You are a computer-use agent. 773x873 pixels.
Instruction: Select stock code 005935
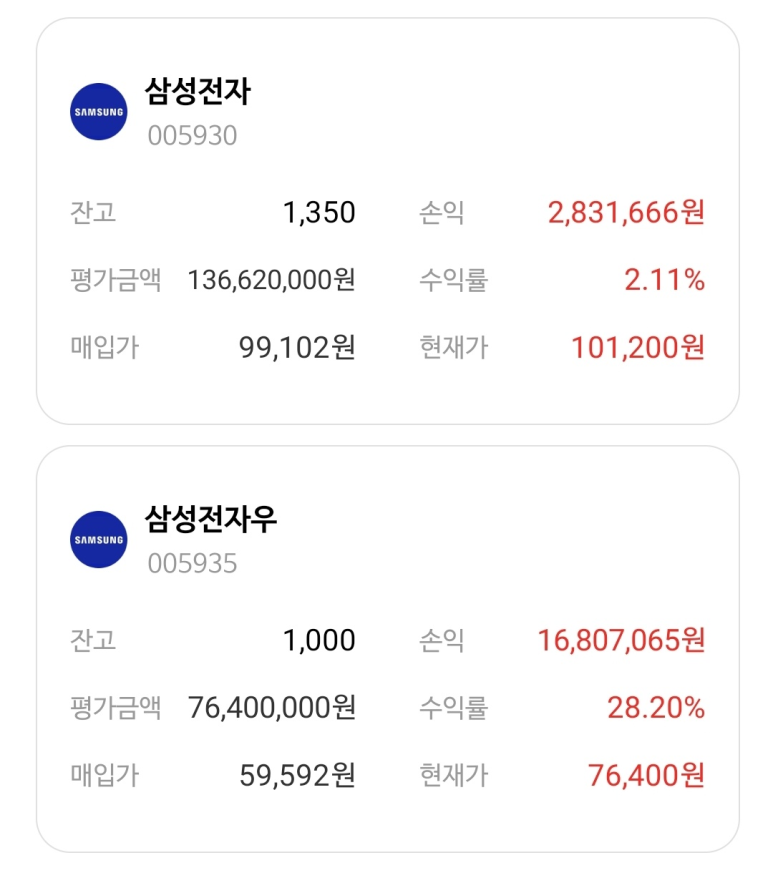click(x=192, y=564)
